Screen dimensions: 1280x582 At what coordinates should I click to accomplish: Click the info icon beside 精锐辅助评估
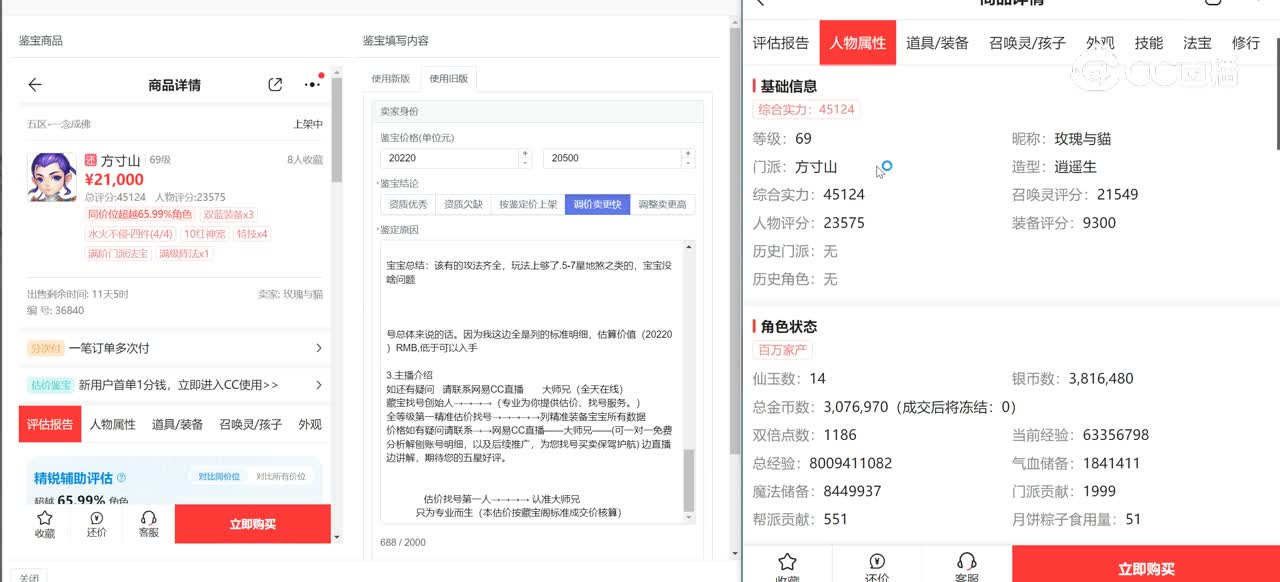pyautogui.click(x=122, y=478)
